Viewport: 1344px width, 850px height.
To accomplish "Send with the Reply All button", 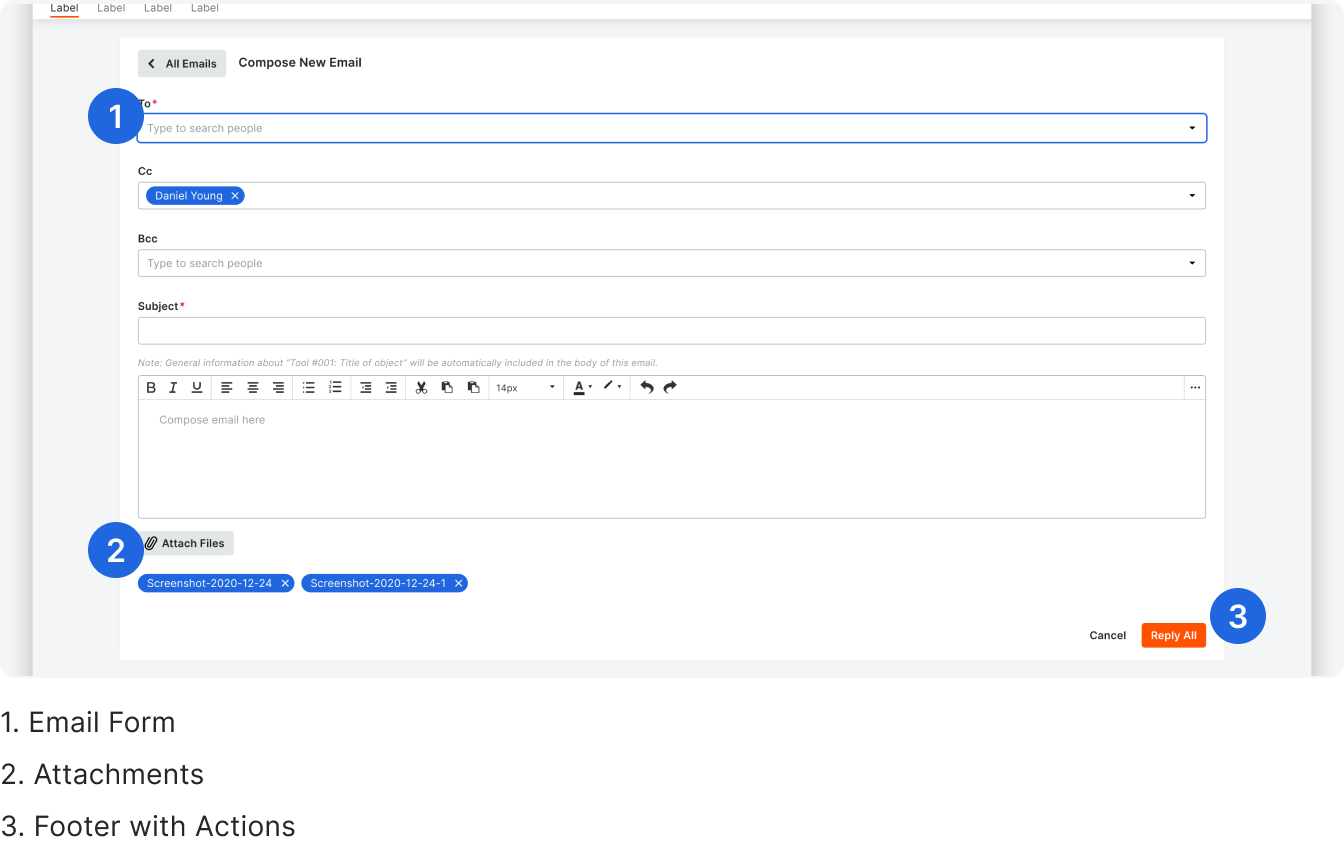I will click(1174, 635).
